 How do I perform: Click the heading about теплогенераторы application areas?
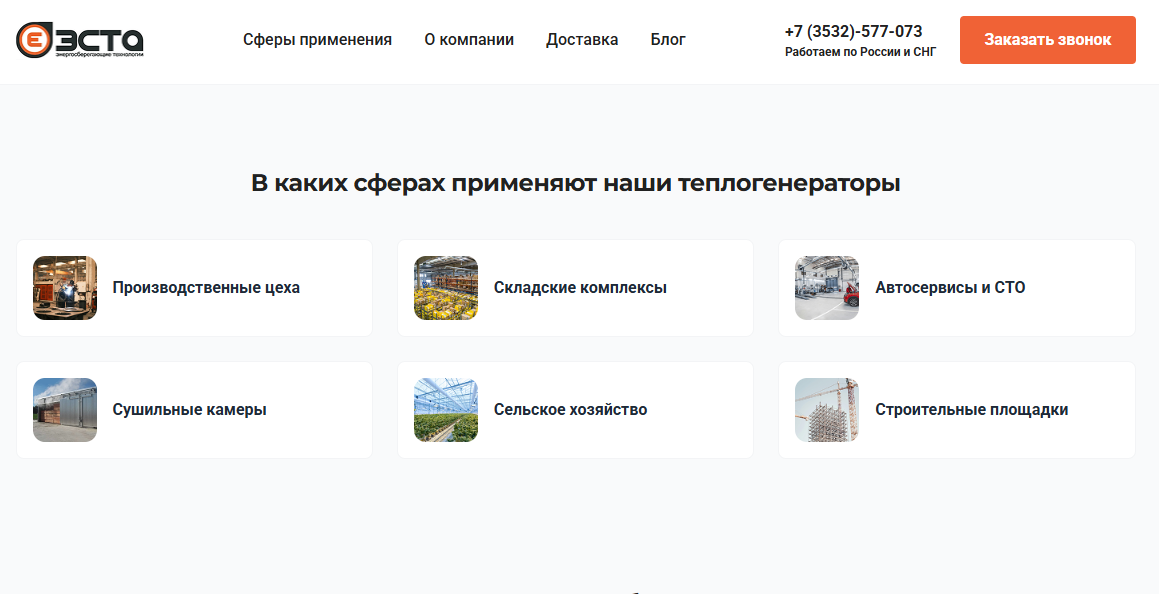tap(576, 182)
